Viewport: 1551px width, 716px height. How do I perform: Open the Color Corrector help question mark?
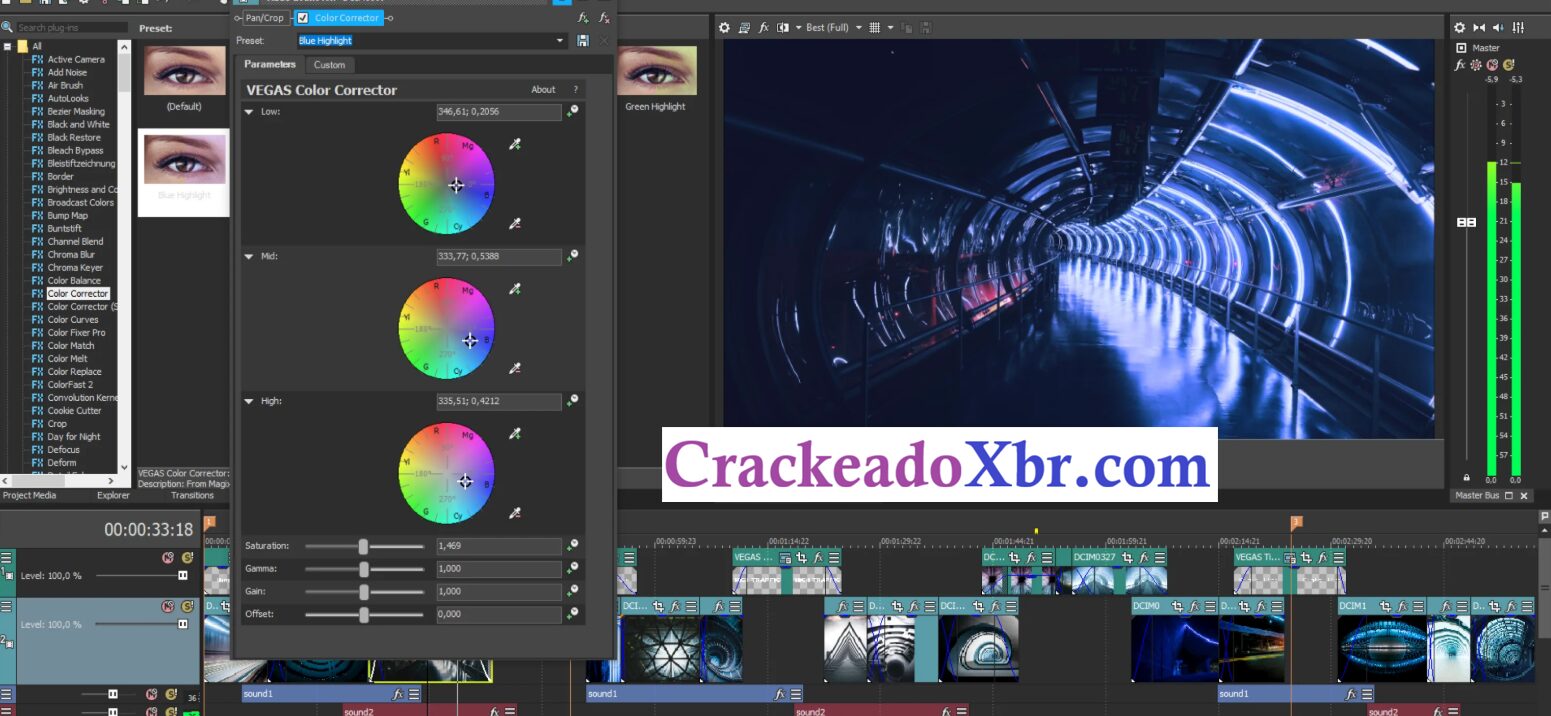(575, 90)
